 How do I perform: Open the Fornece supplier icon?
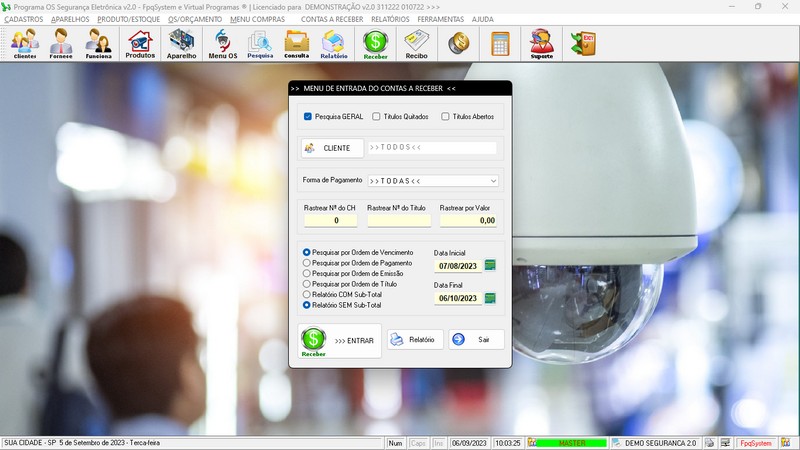pos(61,44)
